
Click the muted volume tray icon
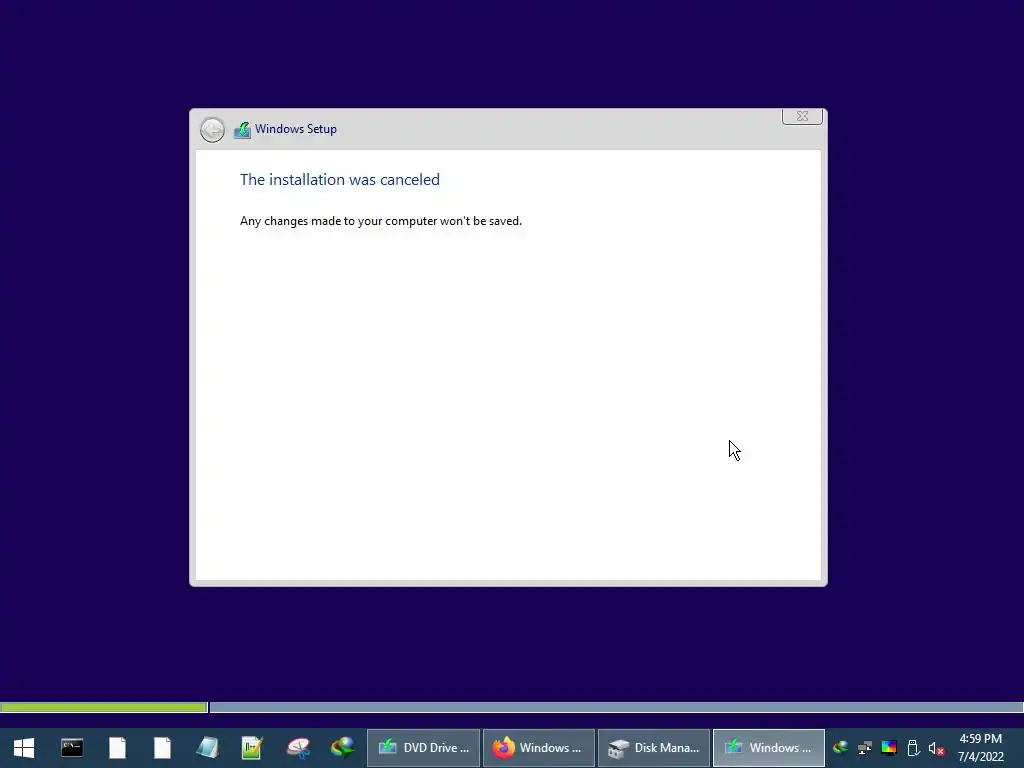(x=936, y=748)
